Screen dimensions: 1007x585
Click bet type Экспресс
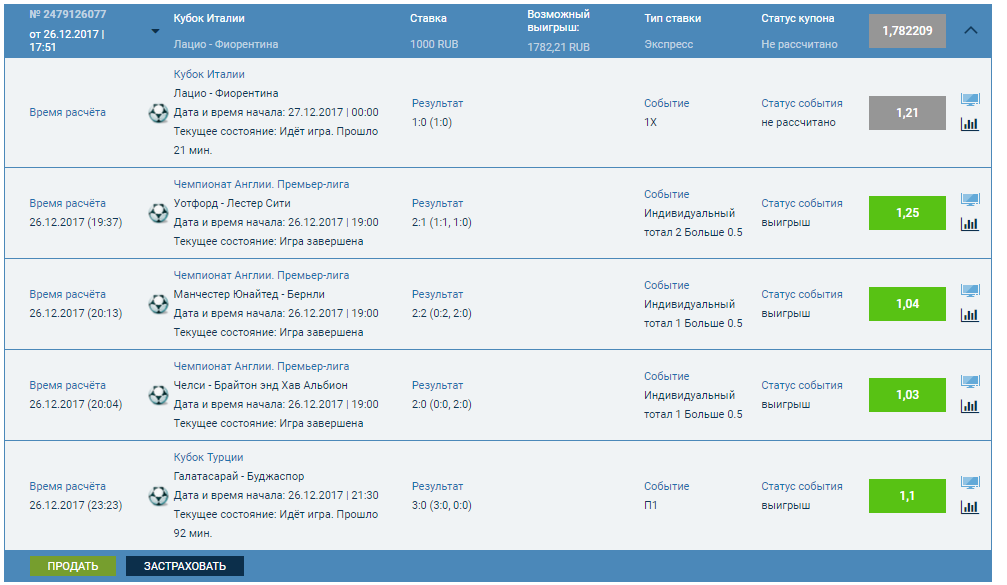pyautogui.click(x=669, y=44)
